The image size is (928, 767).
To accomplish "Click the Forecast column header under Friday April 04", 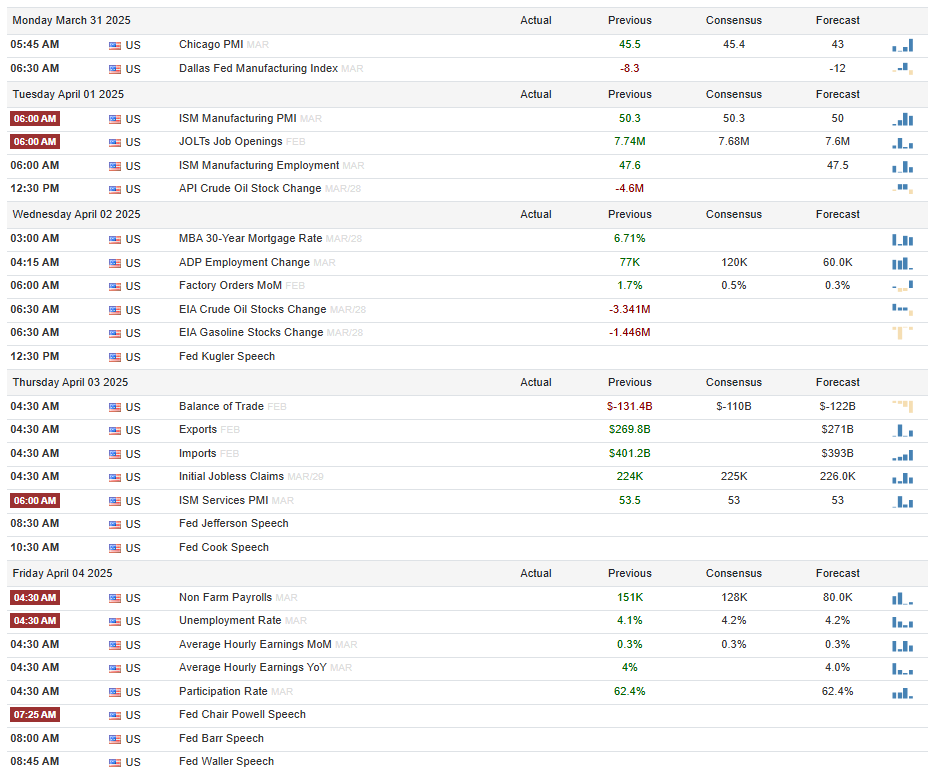I will tap(837, 573).
